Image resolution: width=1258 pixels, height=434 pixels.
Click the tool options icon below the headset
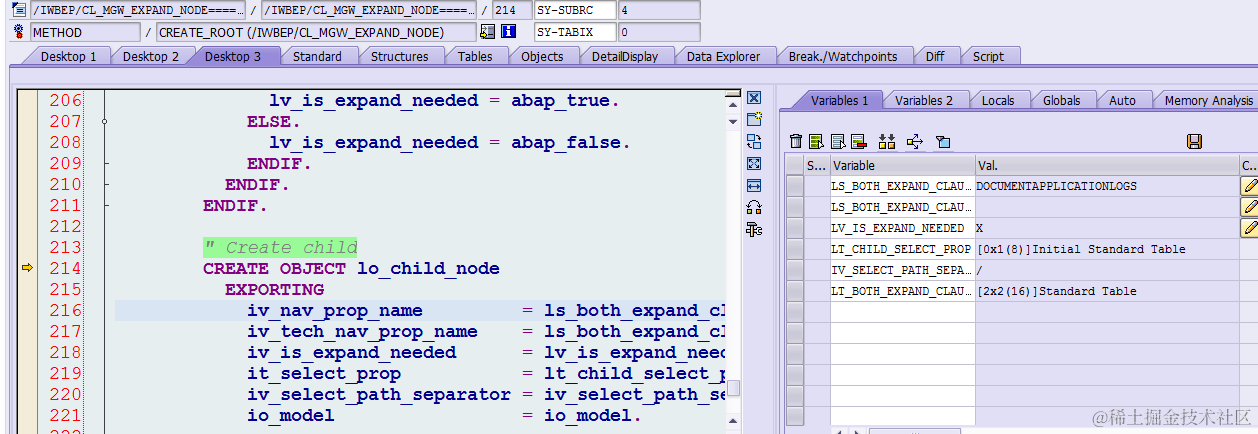(754, 229)
